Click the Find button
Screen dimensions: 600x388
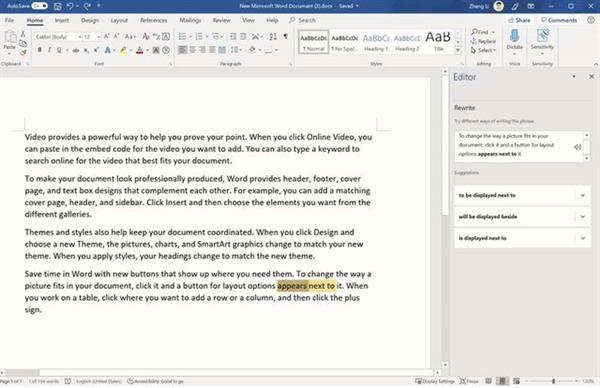[480, 32]
